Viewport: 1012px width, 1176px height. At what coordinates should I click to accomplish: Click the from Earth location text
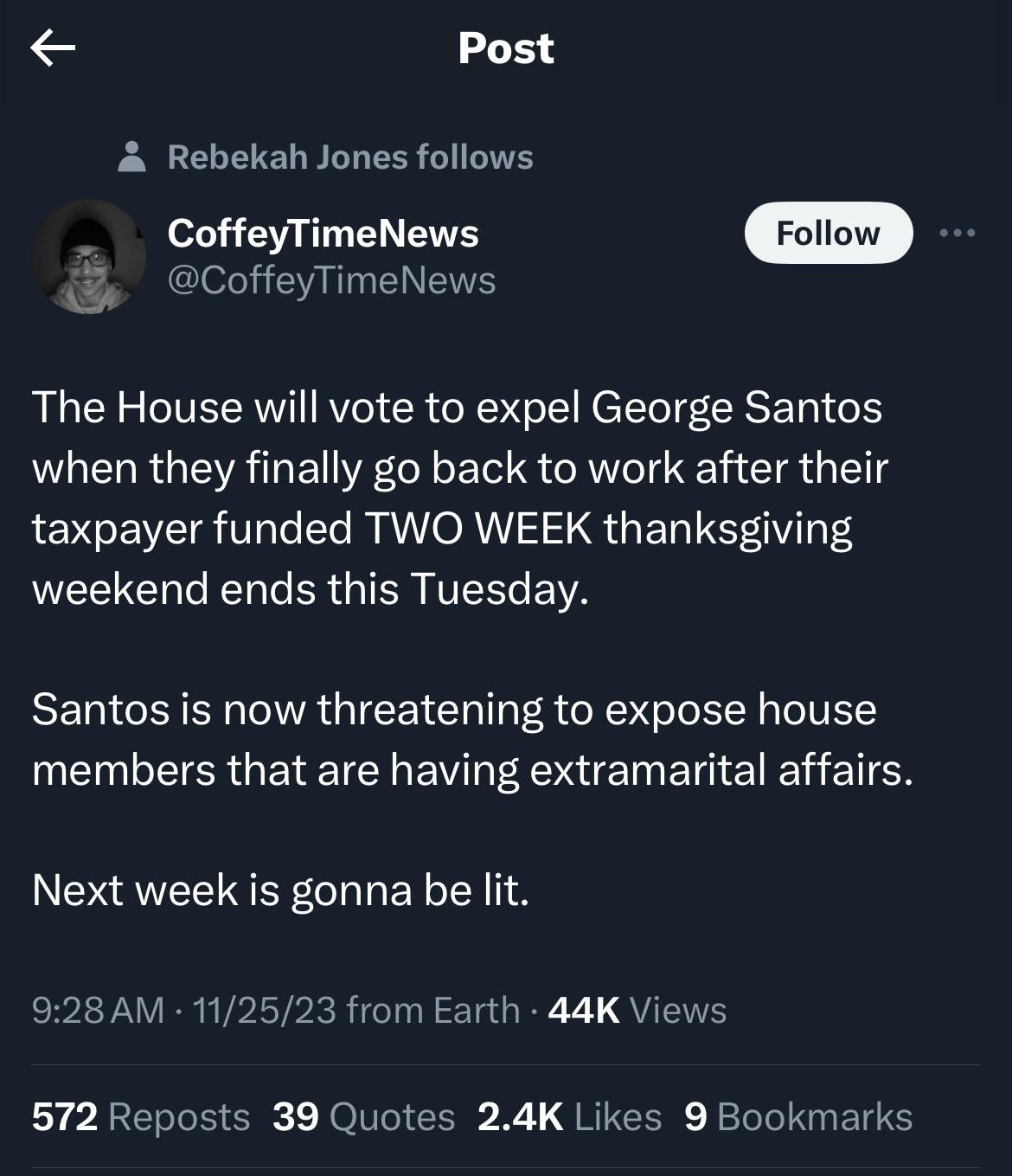pyautogui.click(x=433, y=1010)
